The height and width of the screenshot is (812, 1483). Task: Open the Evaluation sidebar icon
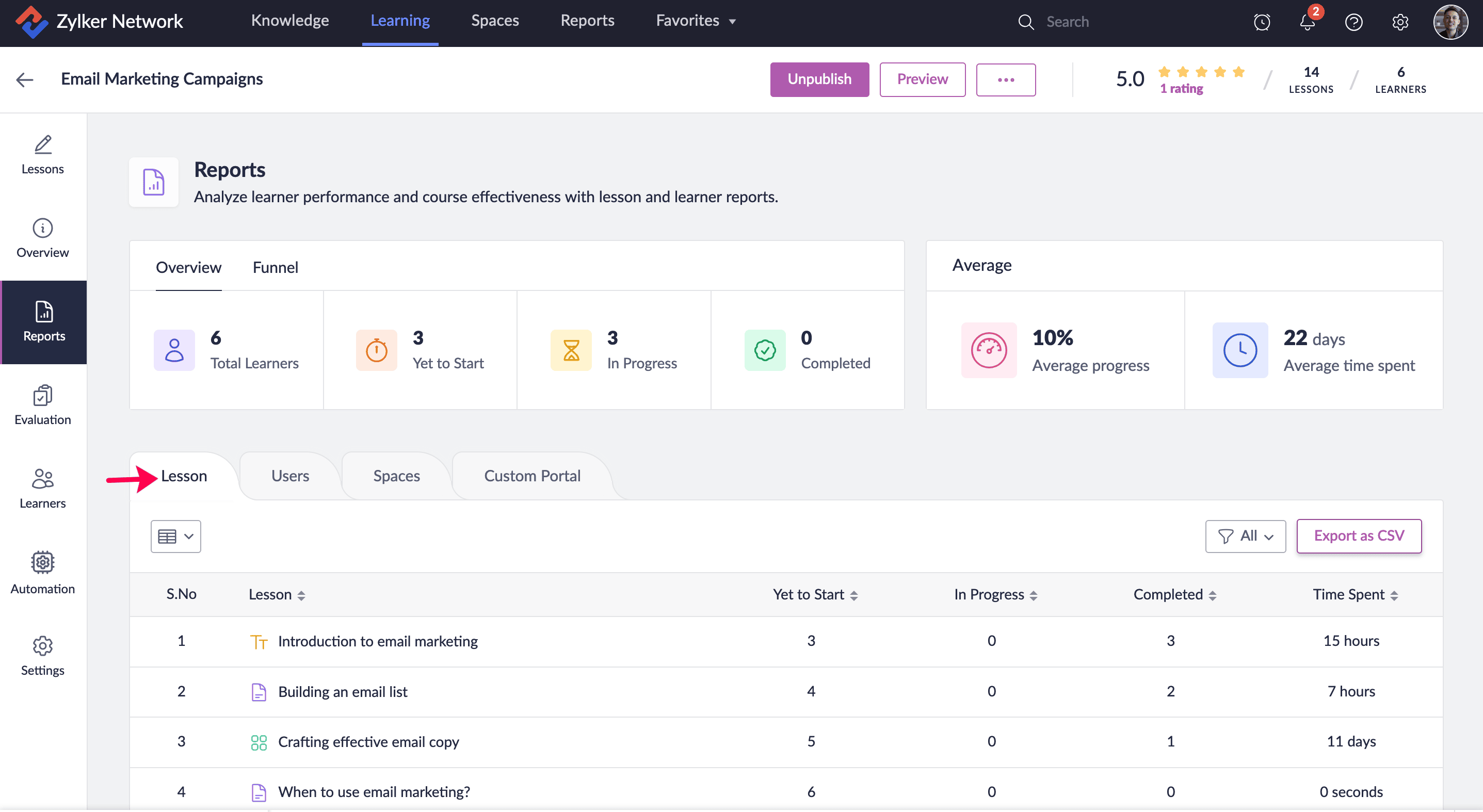click(43, 396)
